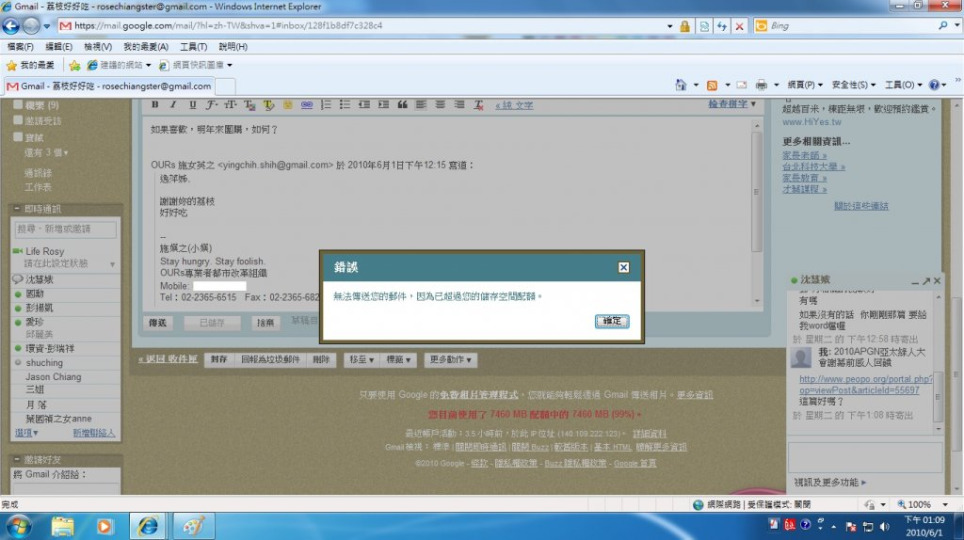Apply bulleted list formatting
Viewport: 964px width, 540px height.
point(345,105)
